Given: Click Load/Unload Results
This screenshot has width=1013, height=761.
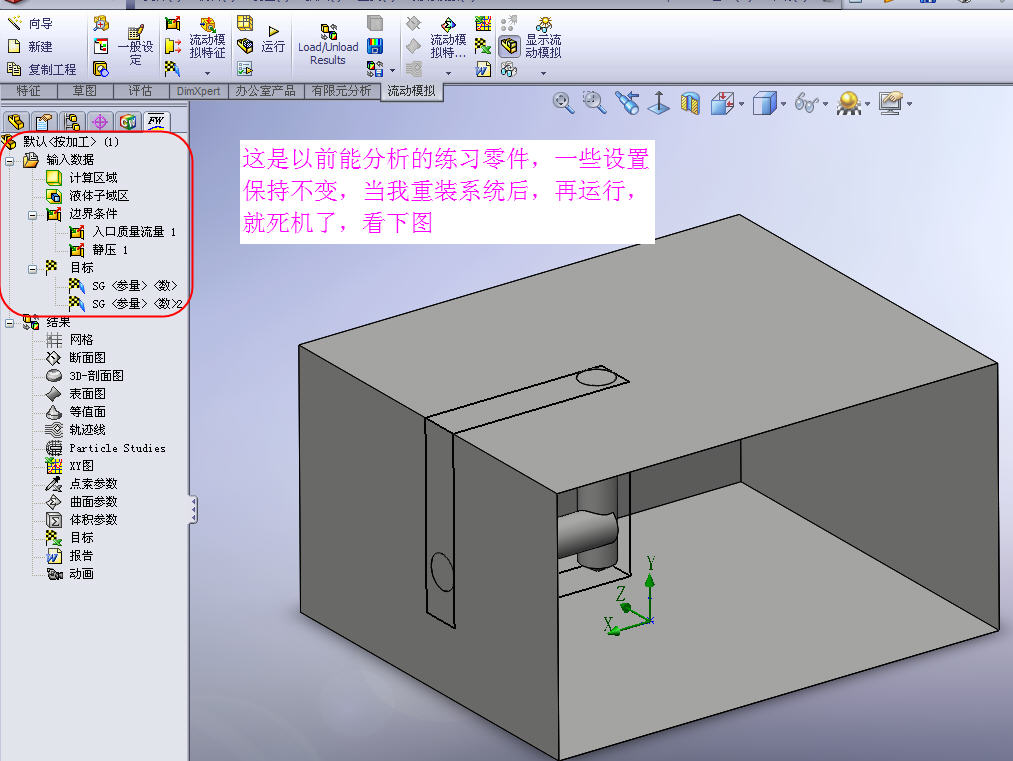Looking at the screenshot, I should point(328,45).
